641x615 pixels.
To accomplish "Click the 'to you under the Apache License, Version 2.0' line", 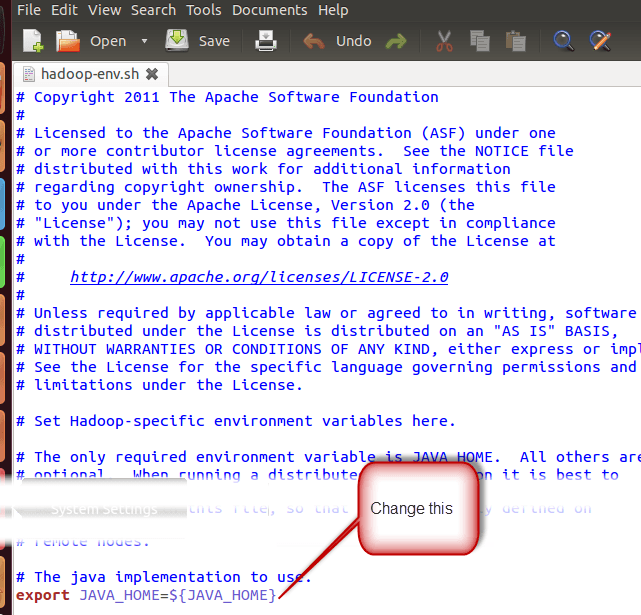I will click(245, 205).
